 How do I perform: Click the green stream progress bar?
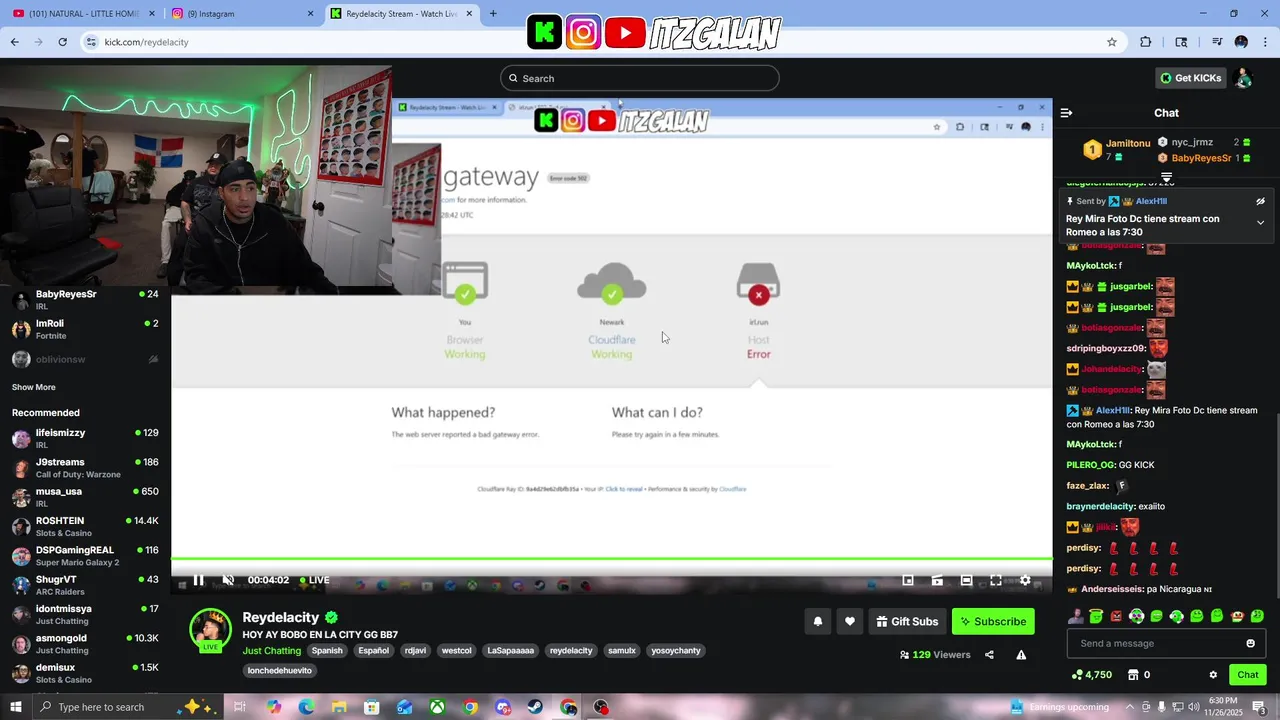pyautogui.click(x=611, y=559)
